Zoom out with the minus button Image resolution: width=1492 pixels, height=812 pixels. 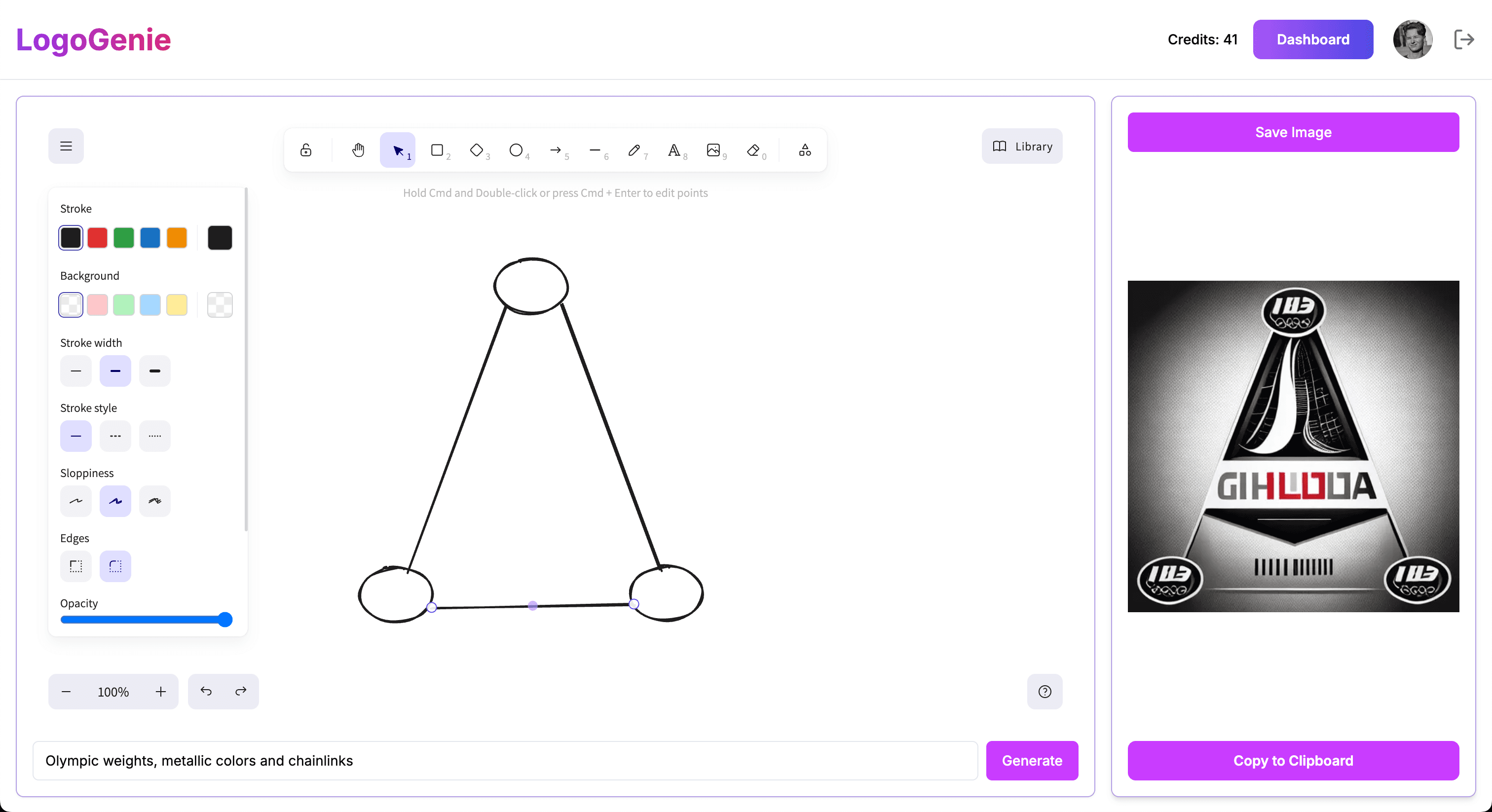66,692
